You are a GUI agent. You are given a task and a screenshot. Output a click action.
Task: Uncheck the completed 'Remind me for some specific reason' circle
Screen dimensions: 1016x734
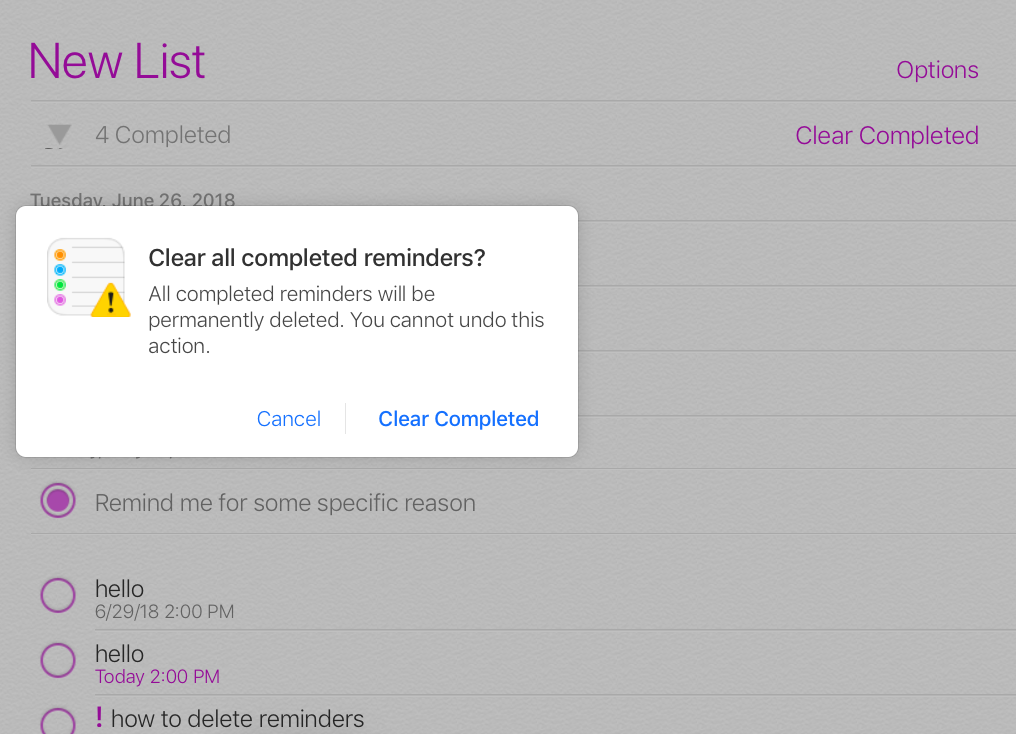58,501
